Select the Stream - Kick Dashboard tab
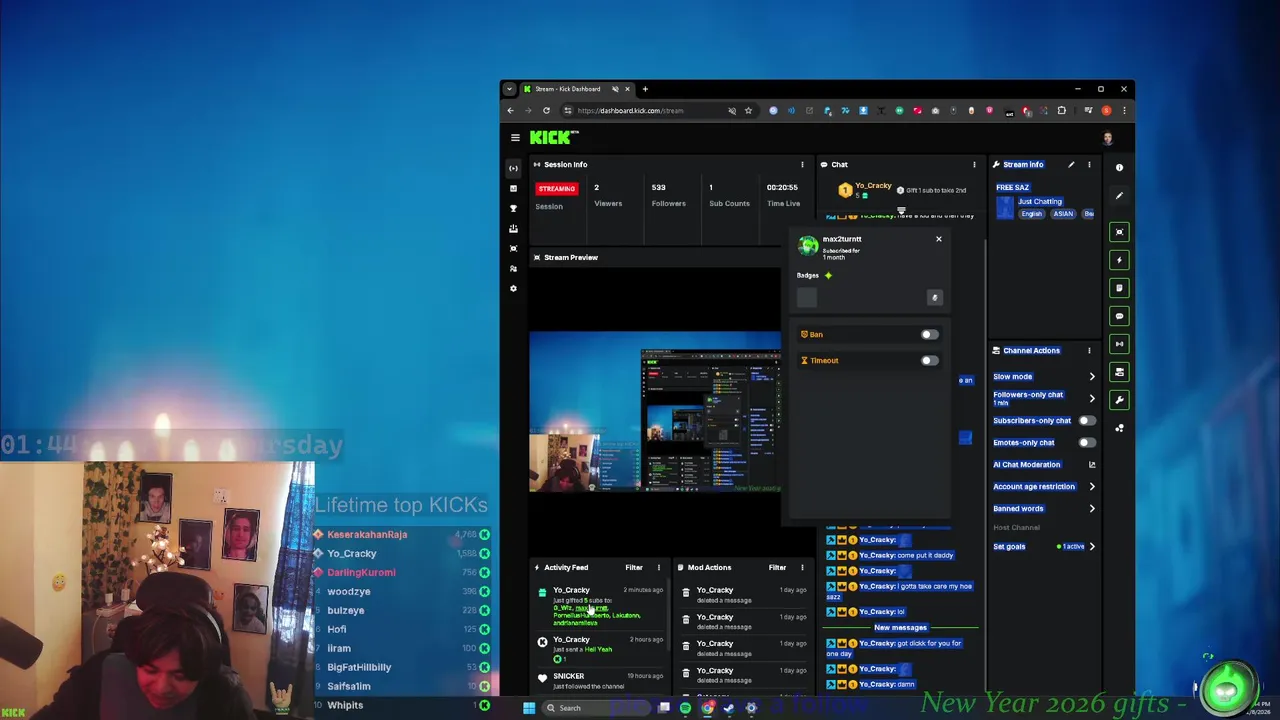Image resolution: width=1280 pixels, height=720 pixels. (x=577, y=89)
